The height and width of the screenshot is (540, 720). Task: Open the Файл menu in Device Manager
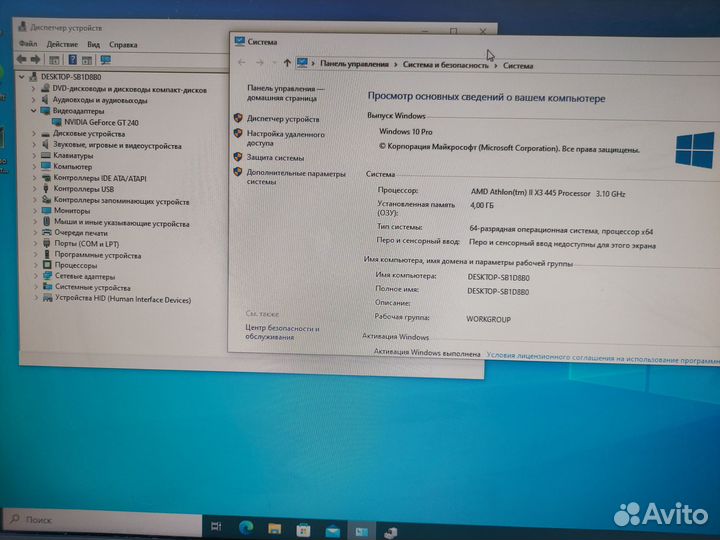pos(28,44)
